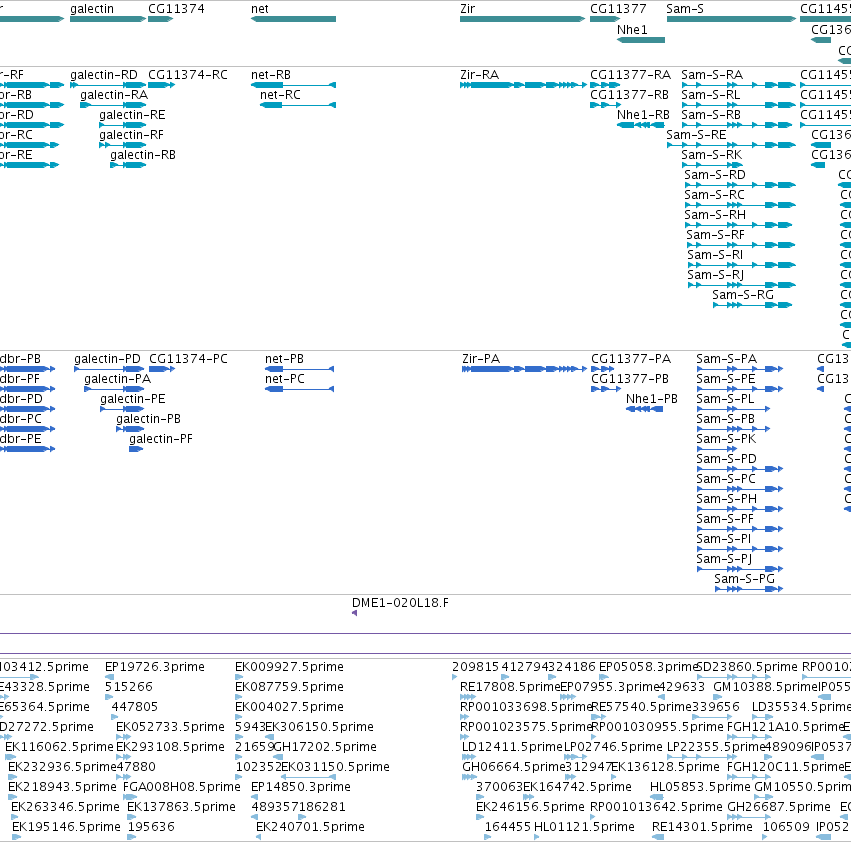Click the DME1-020L18.F marker
This screenshot has width=851, height=842.
[354, 613]
